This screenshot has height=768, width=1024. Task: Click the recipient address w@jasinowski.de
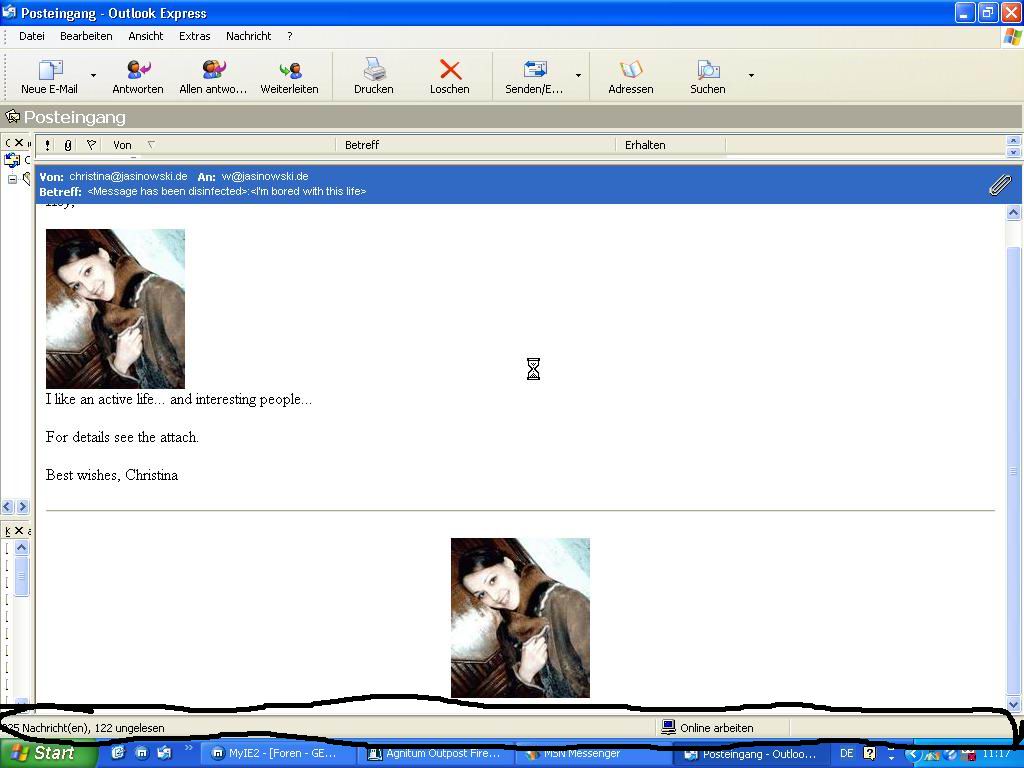pos(264,176)
